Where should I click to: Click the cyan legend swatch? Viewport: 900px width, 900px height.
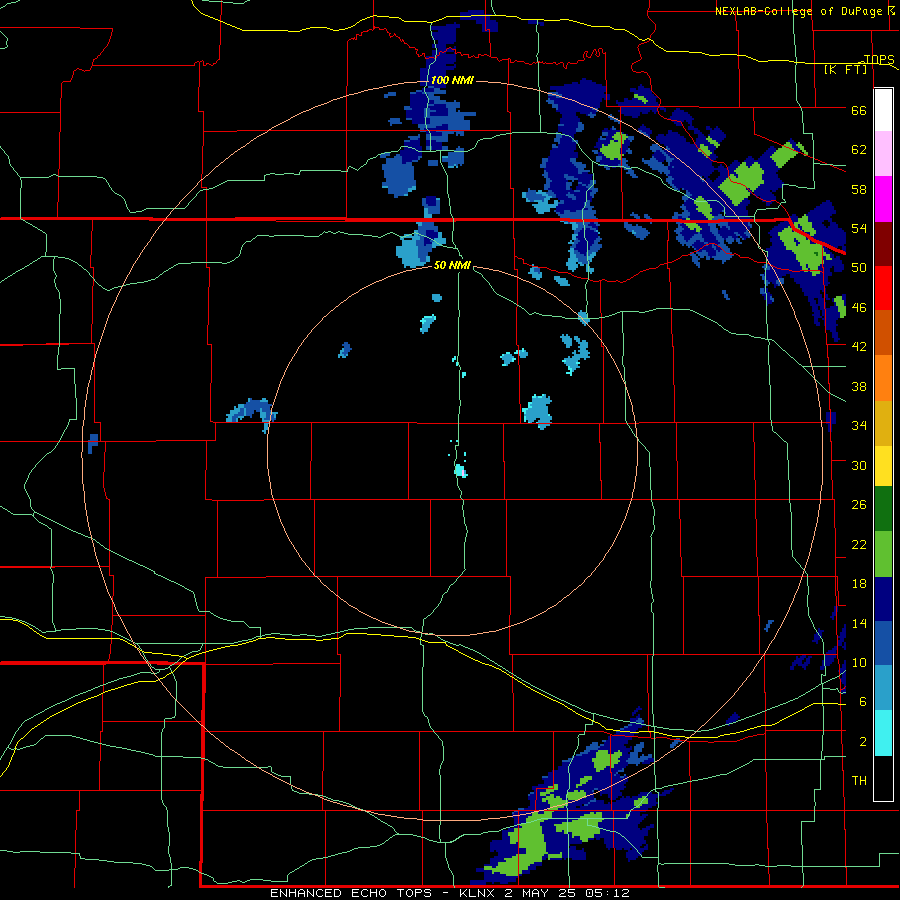pos(883,733)
